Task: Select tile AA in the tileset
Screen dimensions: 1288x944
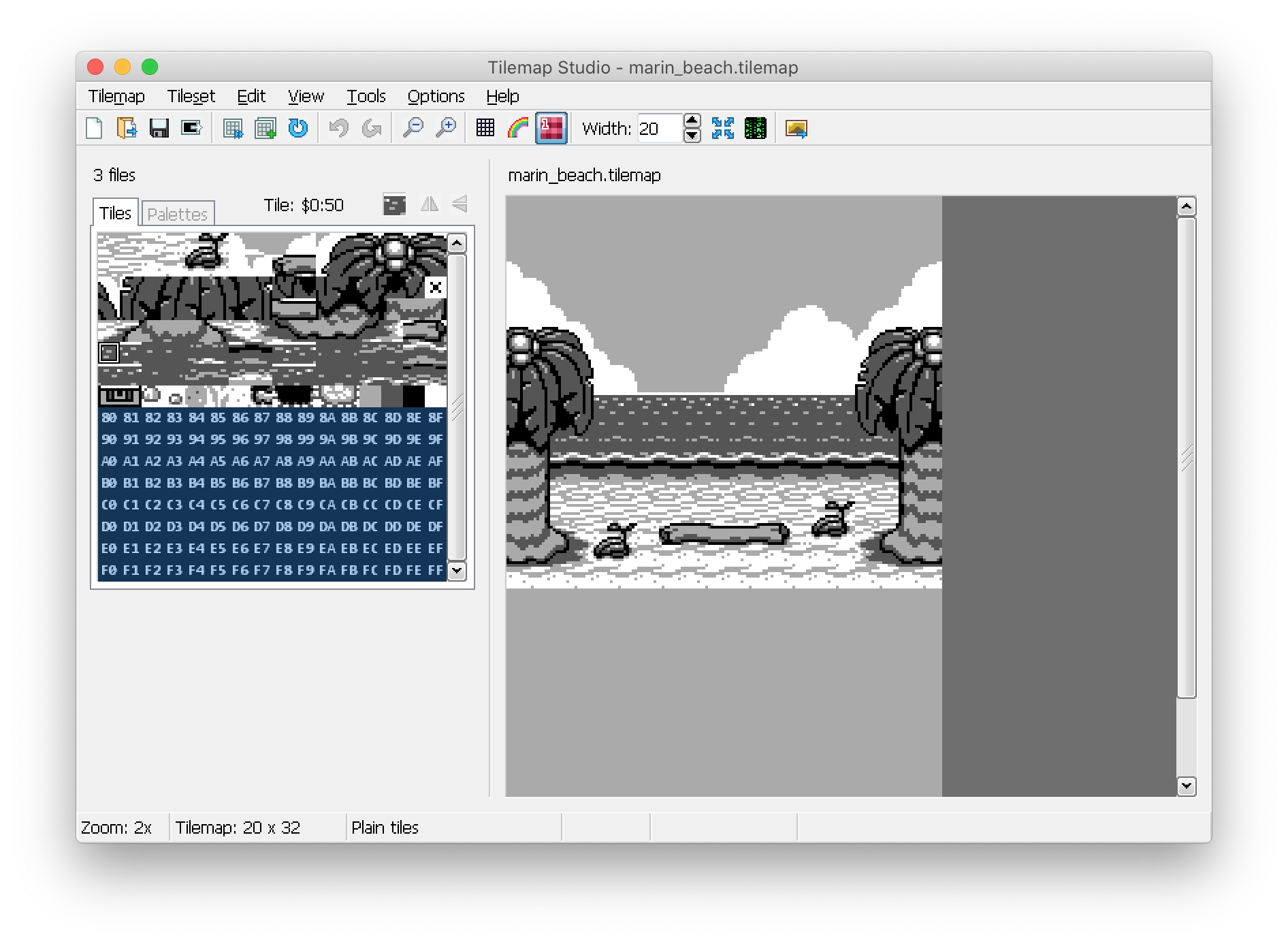Action: point(327,461)
